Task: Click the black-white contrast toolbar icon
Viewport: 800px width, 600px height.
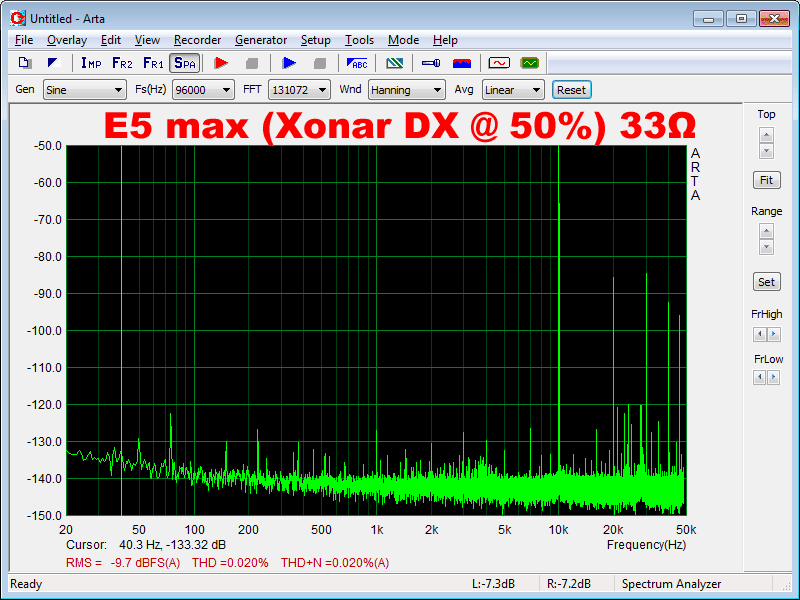Action: [54, 63]
